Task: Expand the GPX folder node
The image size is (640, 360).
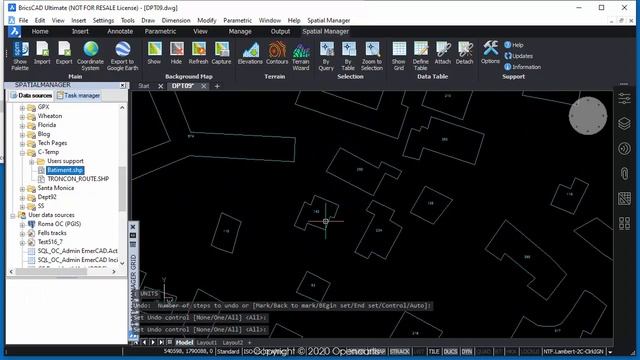Action: point(22,108)
